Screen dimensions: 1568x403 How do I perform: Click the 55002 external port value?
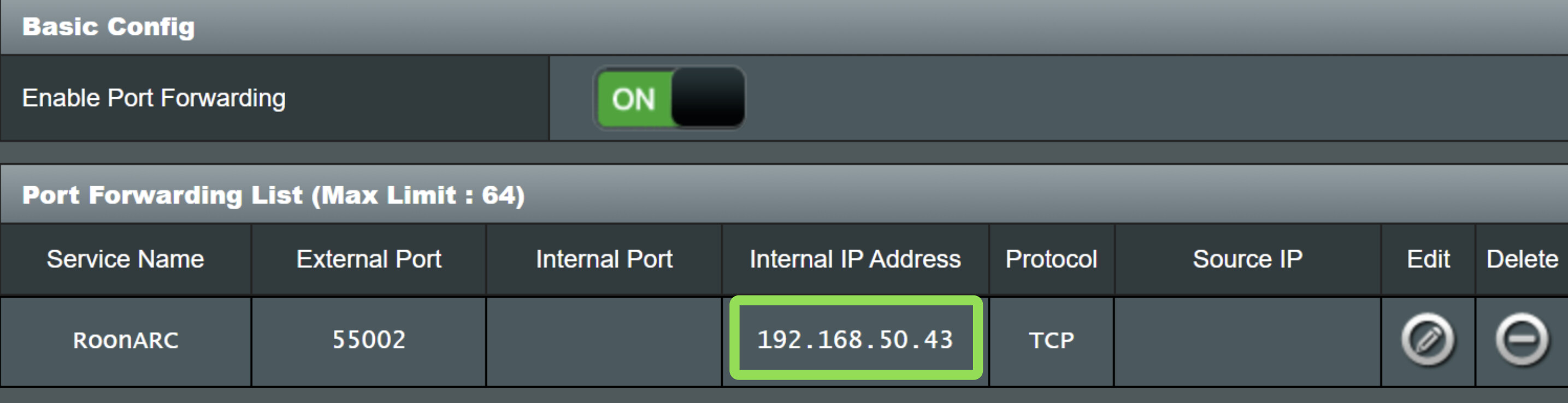[x=368, y=340]
